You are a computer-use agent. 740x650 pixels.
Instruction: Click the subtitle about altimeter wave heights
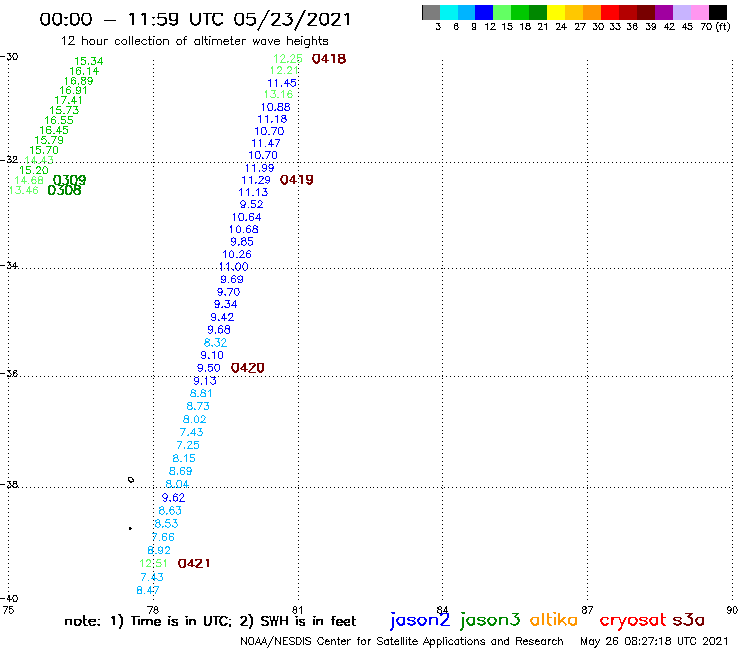click(194, 41)
